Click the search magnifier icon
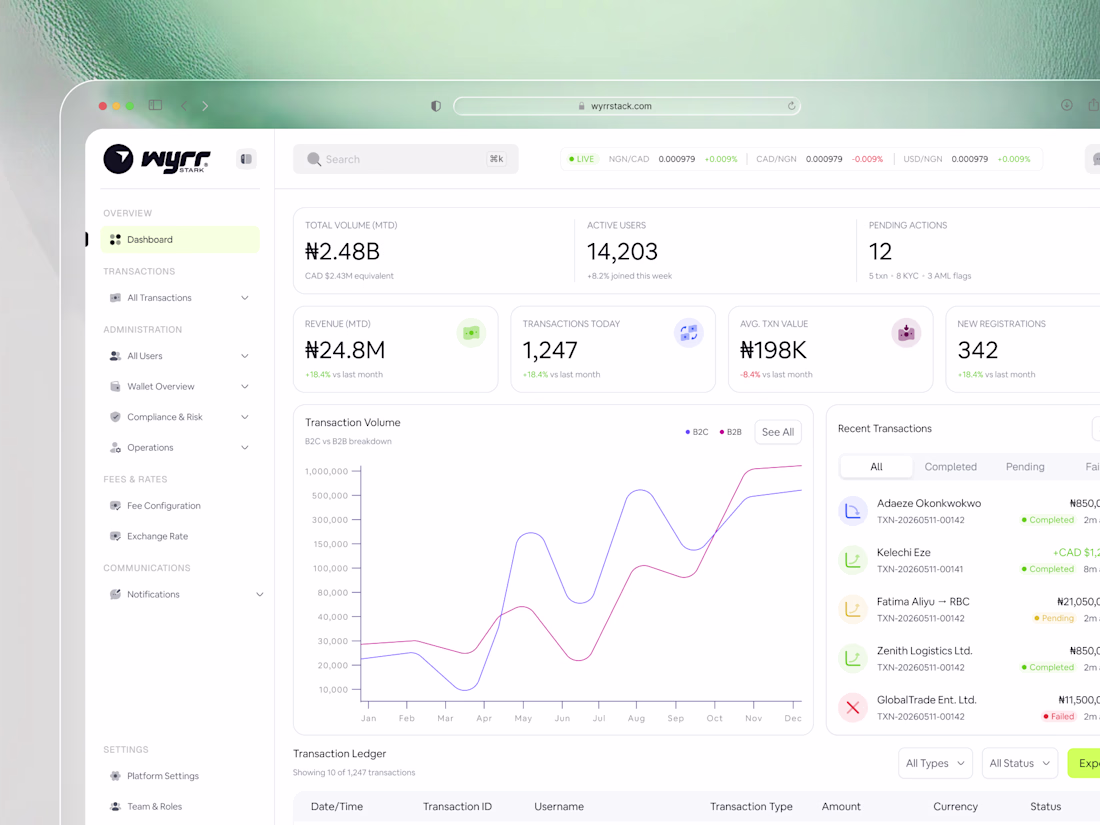1100x825 pixels. click(314, 159)
